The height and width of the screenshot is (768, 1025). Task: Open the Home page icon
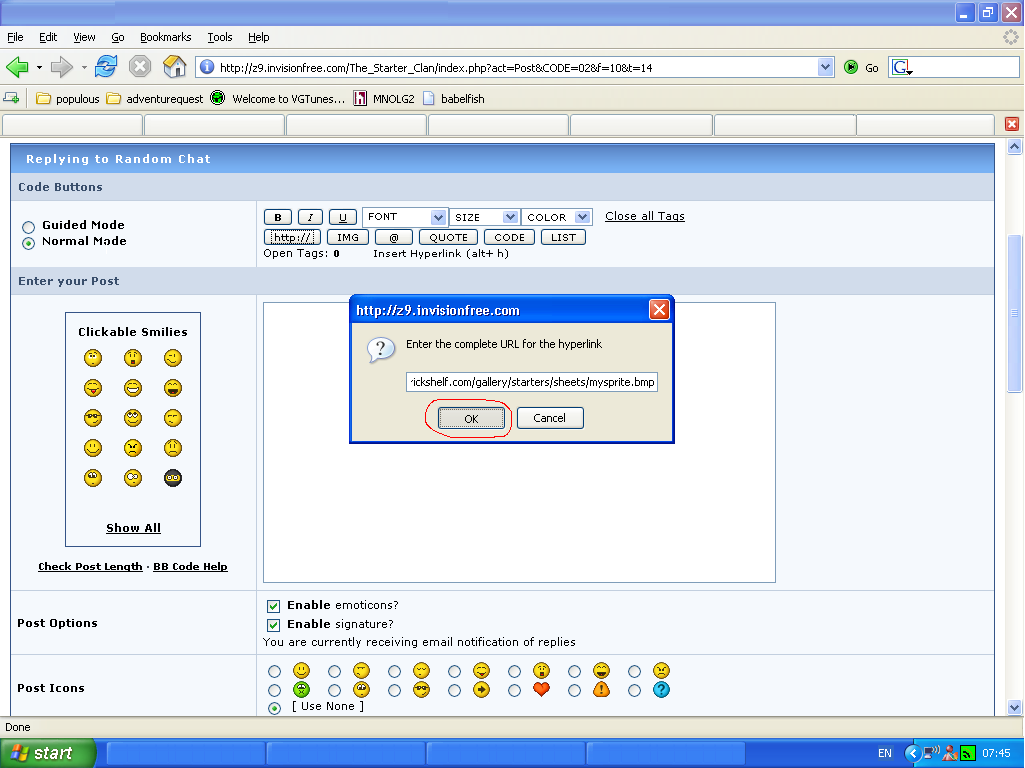click(x=175, y=66)
